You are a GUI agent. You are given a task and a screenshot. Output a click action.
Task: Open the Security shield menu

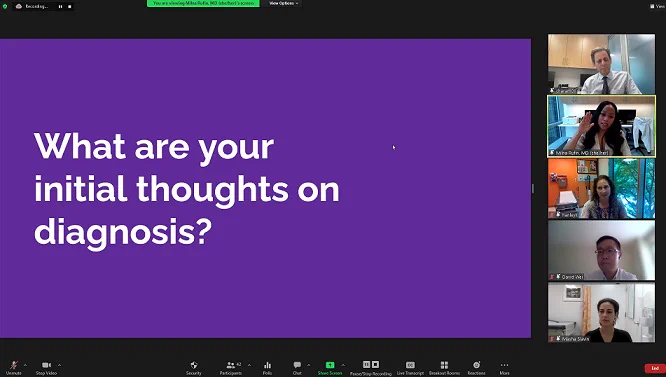(x=194, y=367)
